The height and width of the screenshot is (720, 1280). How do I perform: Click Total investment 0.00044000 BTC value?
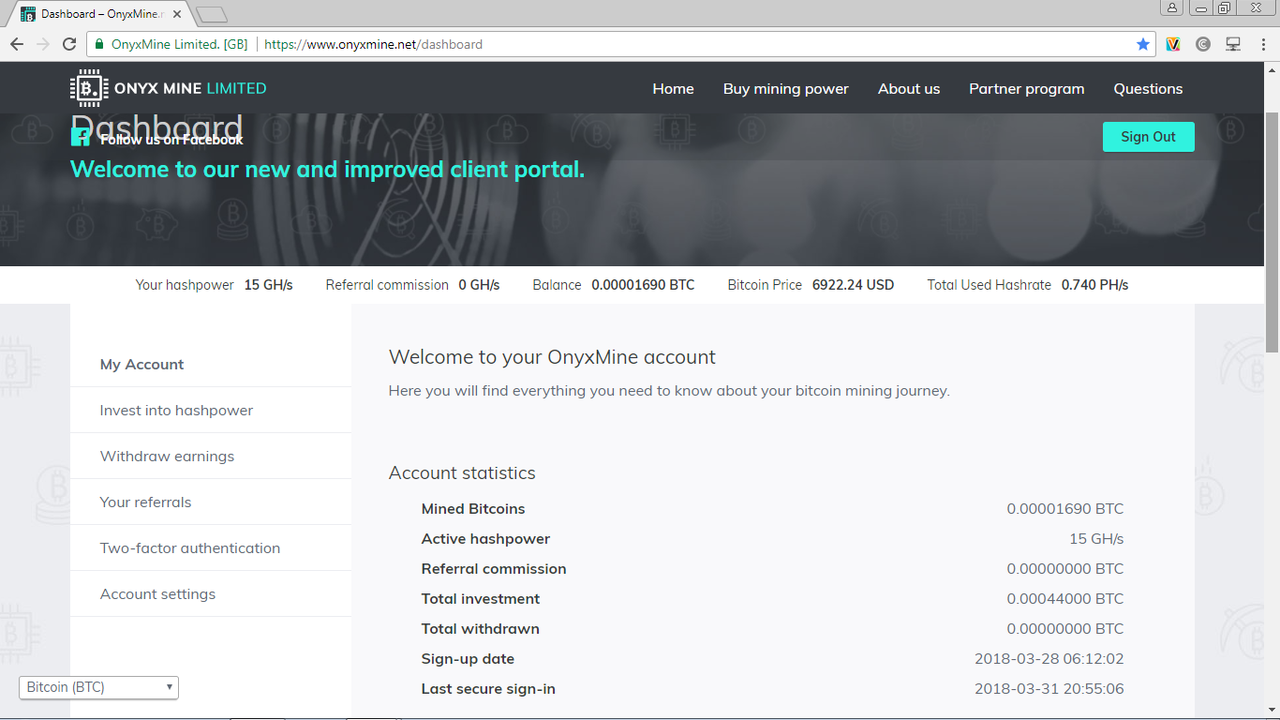click(1065, 598)
